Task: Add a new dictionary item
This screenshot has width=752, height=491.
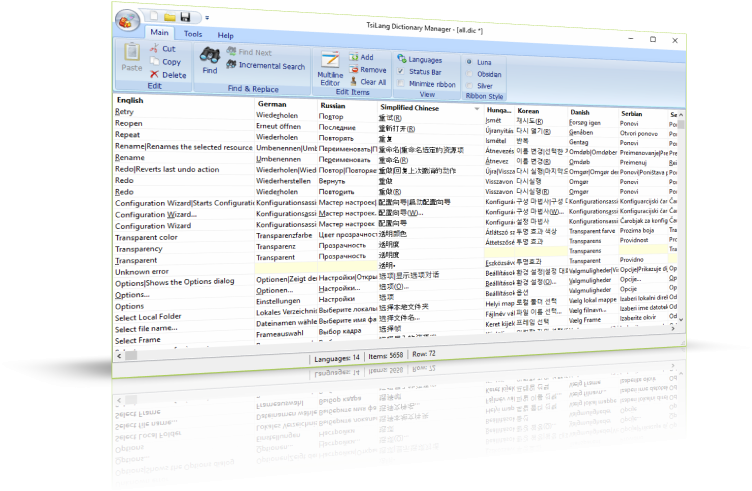Action: click(362, 57)
